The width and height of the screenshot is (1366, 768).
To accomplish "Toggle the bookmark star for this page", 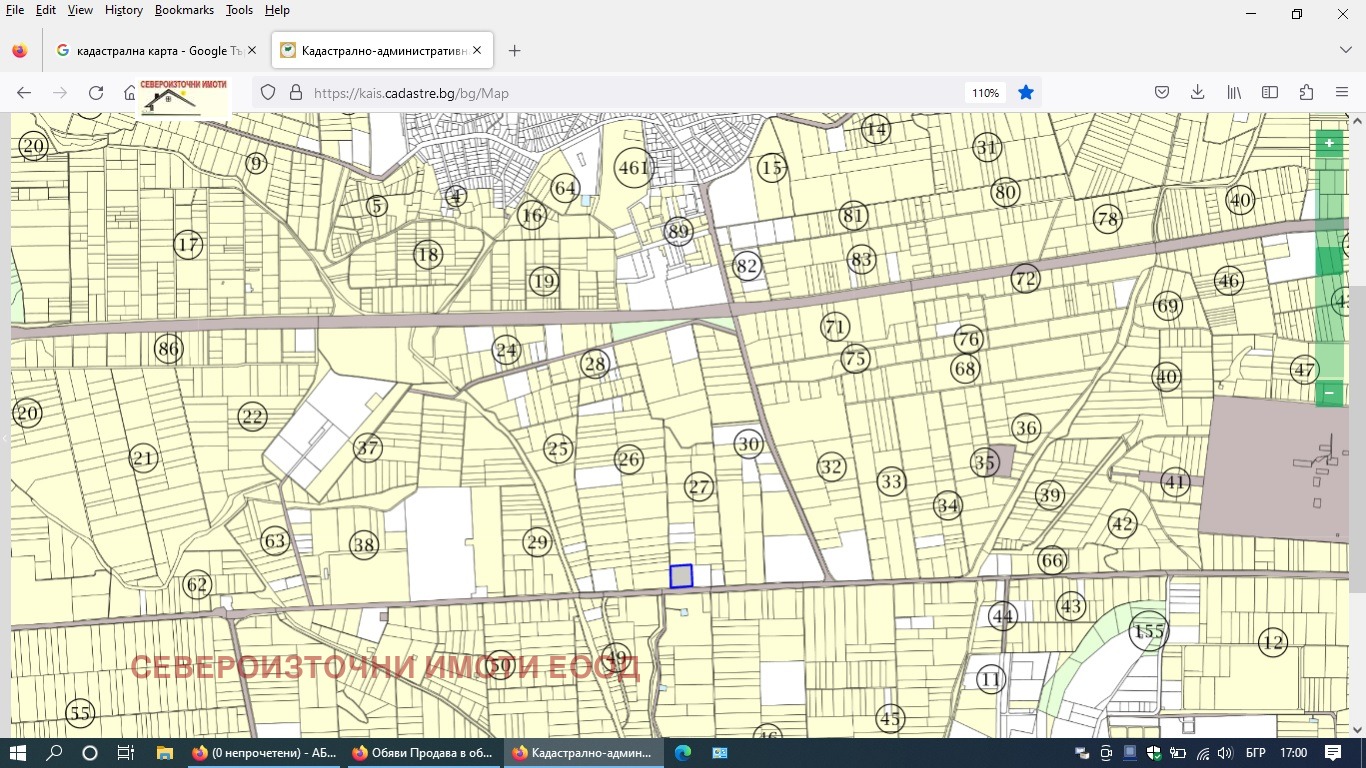I will click(1025, 93).
